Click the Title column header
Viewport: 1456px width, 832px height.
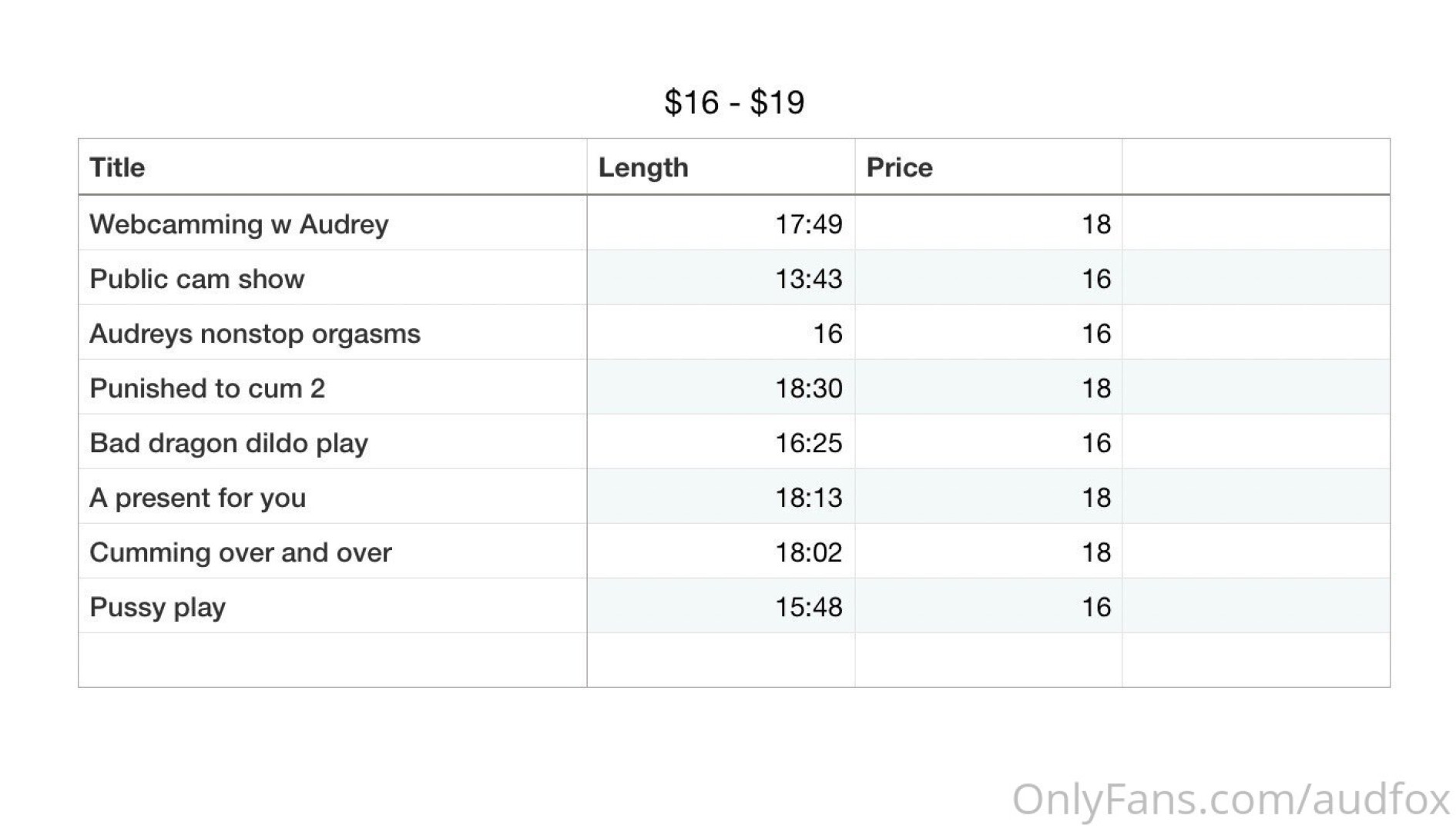pyautogui.click(x=117, y=167)
